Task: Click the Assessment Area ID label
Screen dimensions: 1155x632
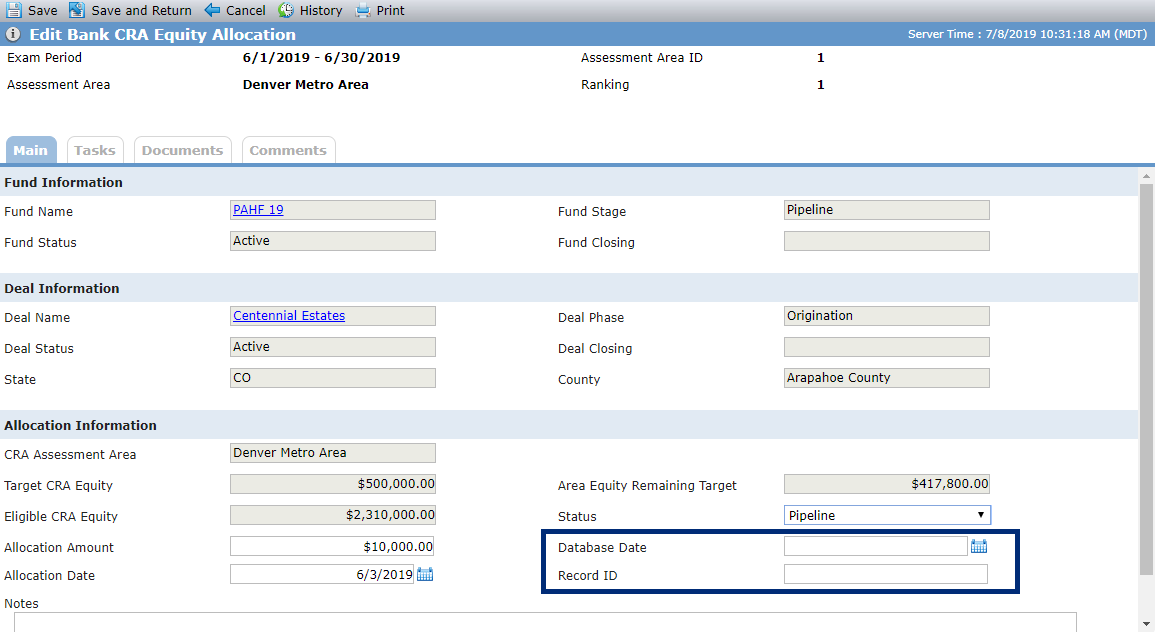Action: pos(642,57)
